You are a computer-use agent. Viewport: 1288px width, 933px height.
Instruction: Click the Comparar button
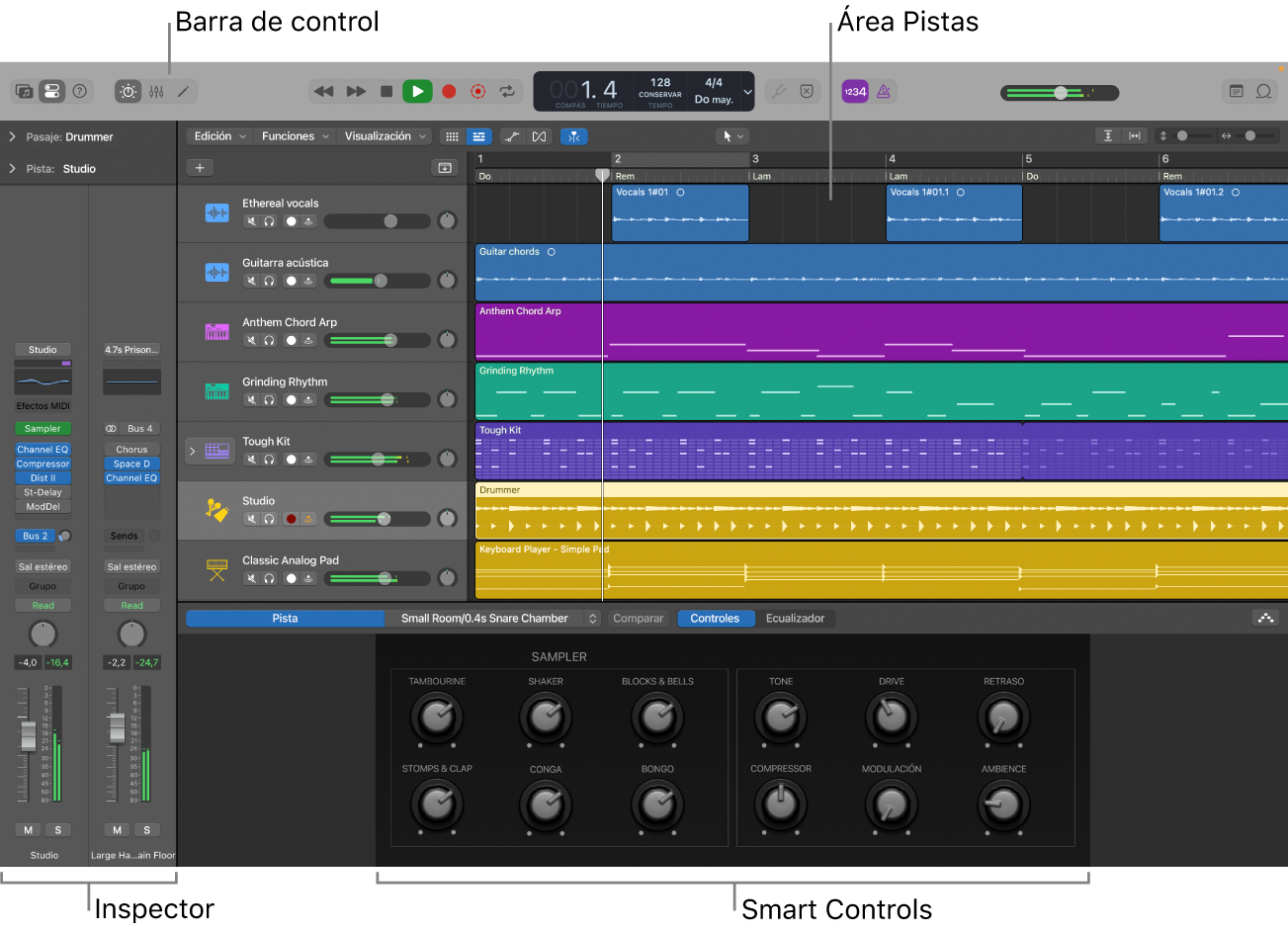click(x=638, y=618)
